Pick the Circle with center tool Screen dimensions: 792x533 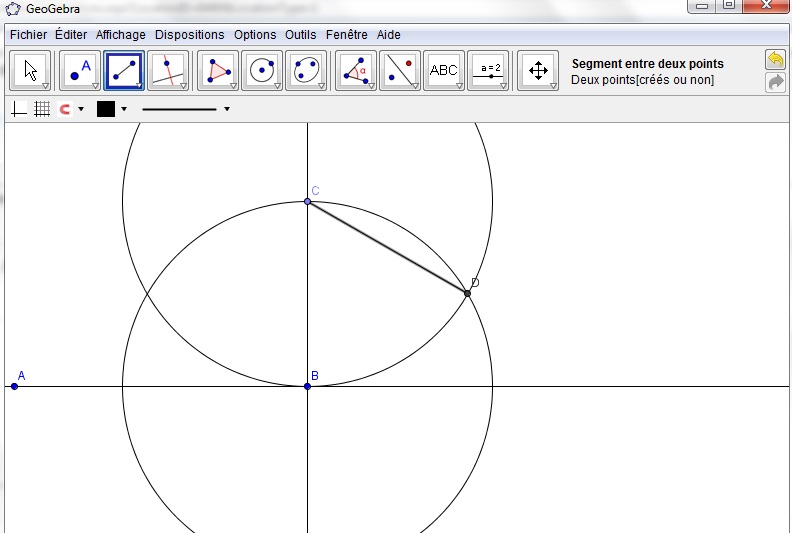(x=262, y=70)
